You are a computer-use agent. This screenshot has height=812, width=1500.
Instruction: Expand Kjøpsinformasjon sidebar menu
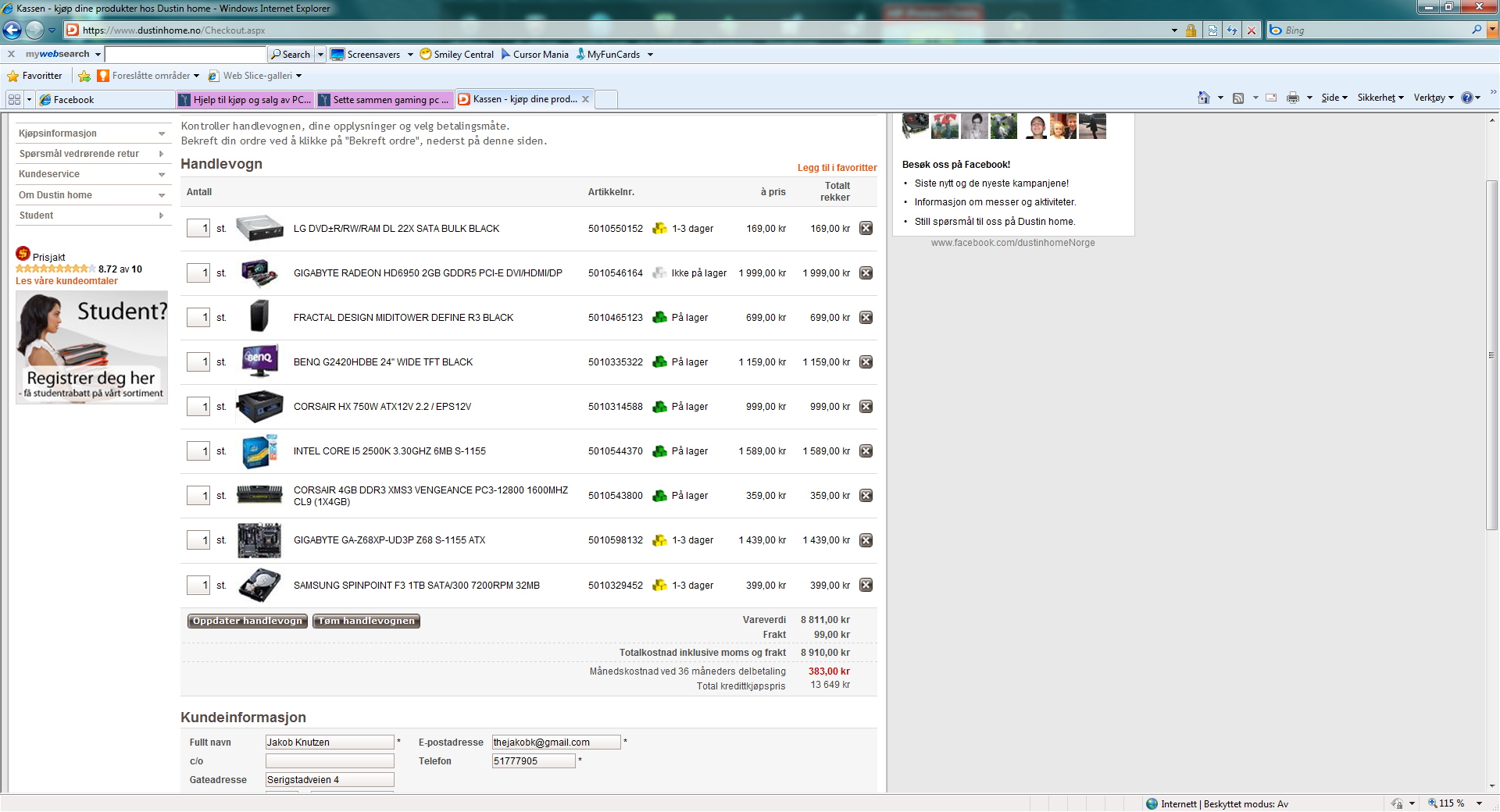(92, 134)
